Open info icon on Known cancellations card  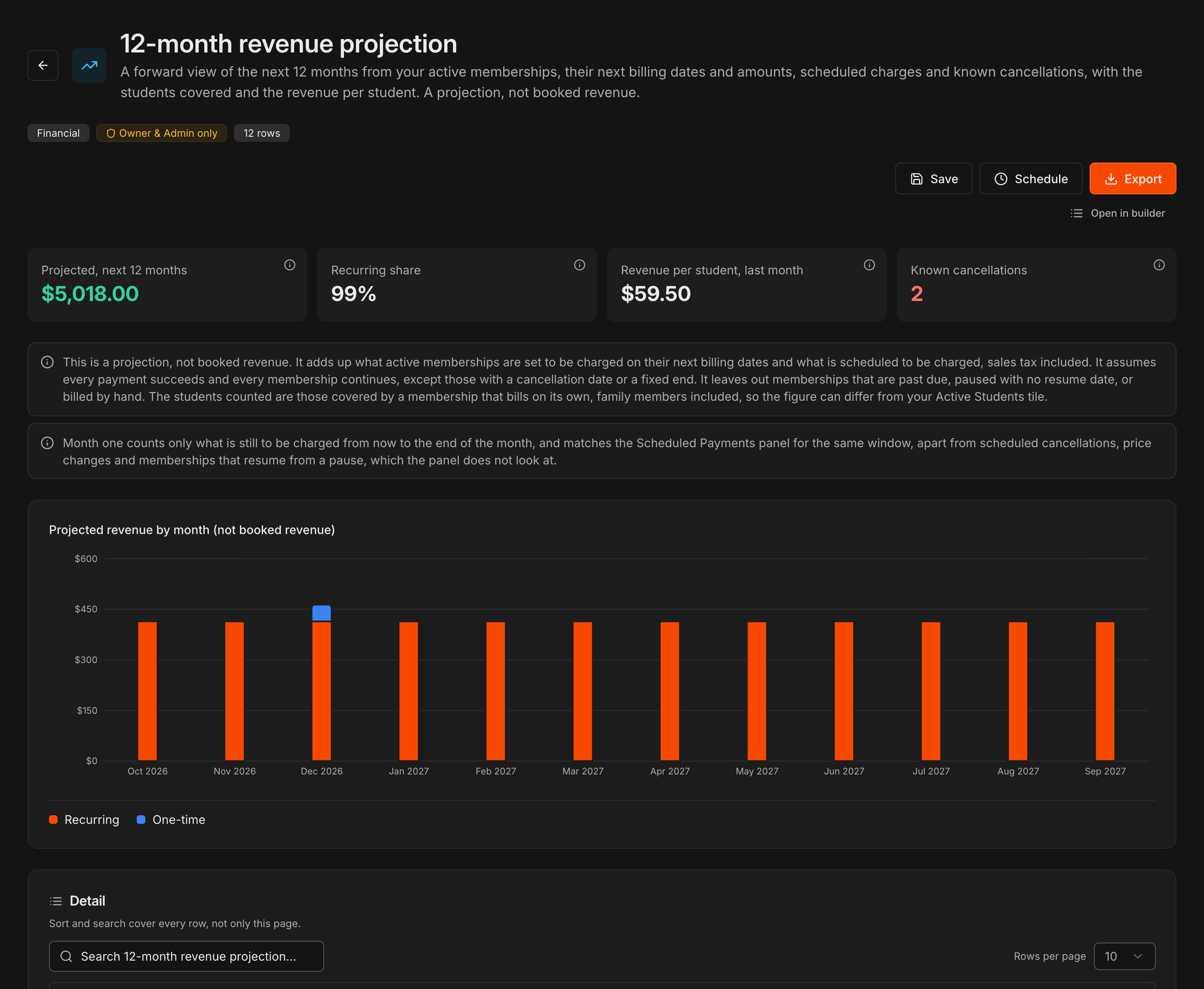[x=1159, y=265]
